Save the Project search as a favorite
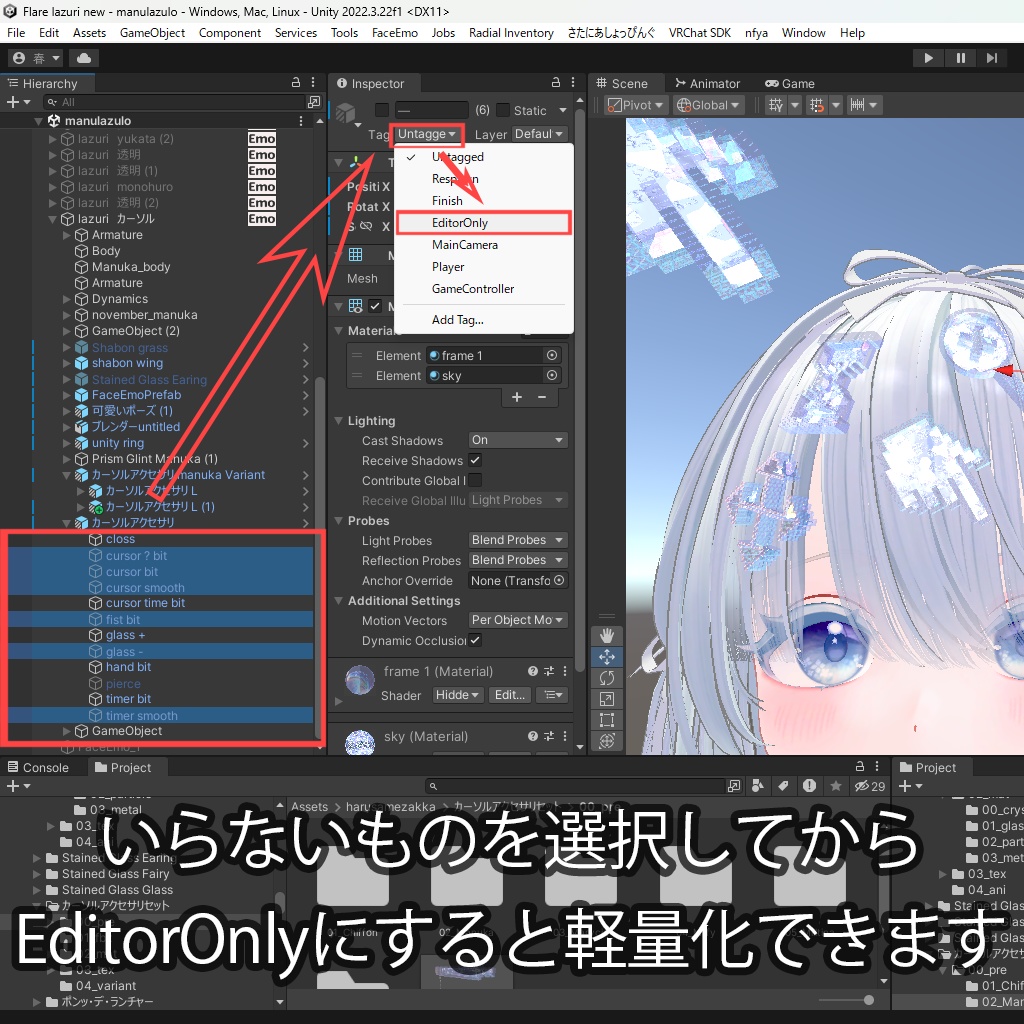This screenshot has height=1024, width=1024. (x=835, y=786)
